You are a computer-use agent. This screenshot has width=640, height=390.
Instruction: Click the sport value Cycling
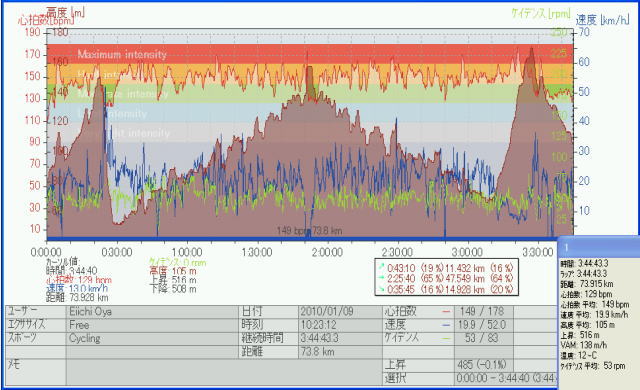(84, 338)
